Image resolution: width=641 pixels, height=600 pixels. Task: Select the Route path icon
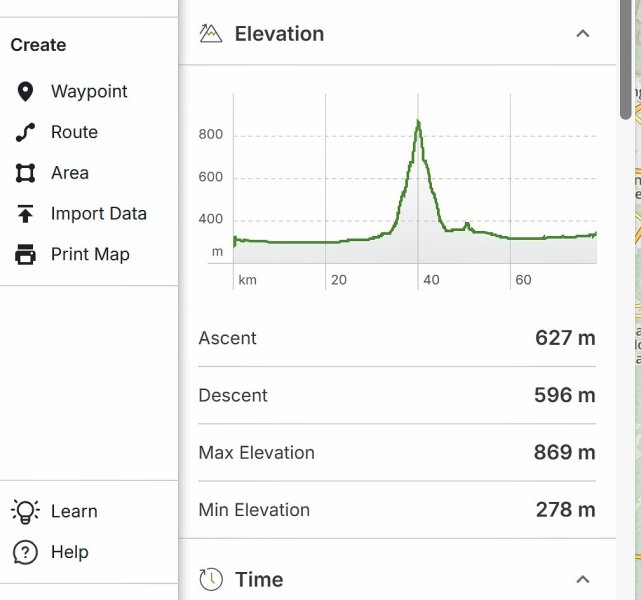click(x=25, y=132)
